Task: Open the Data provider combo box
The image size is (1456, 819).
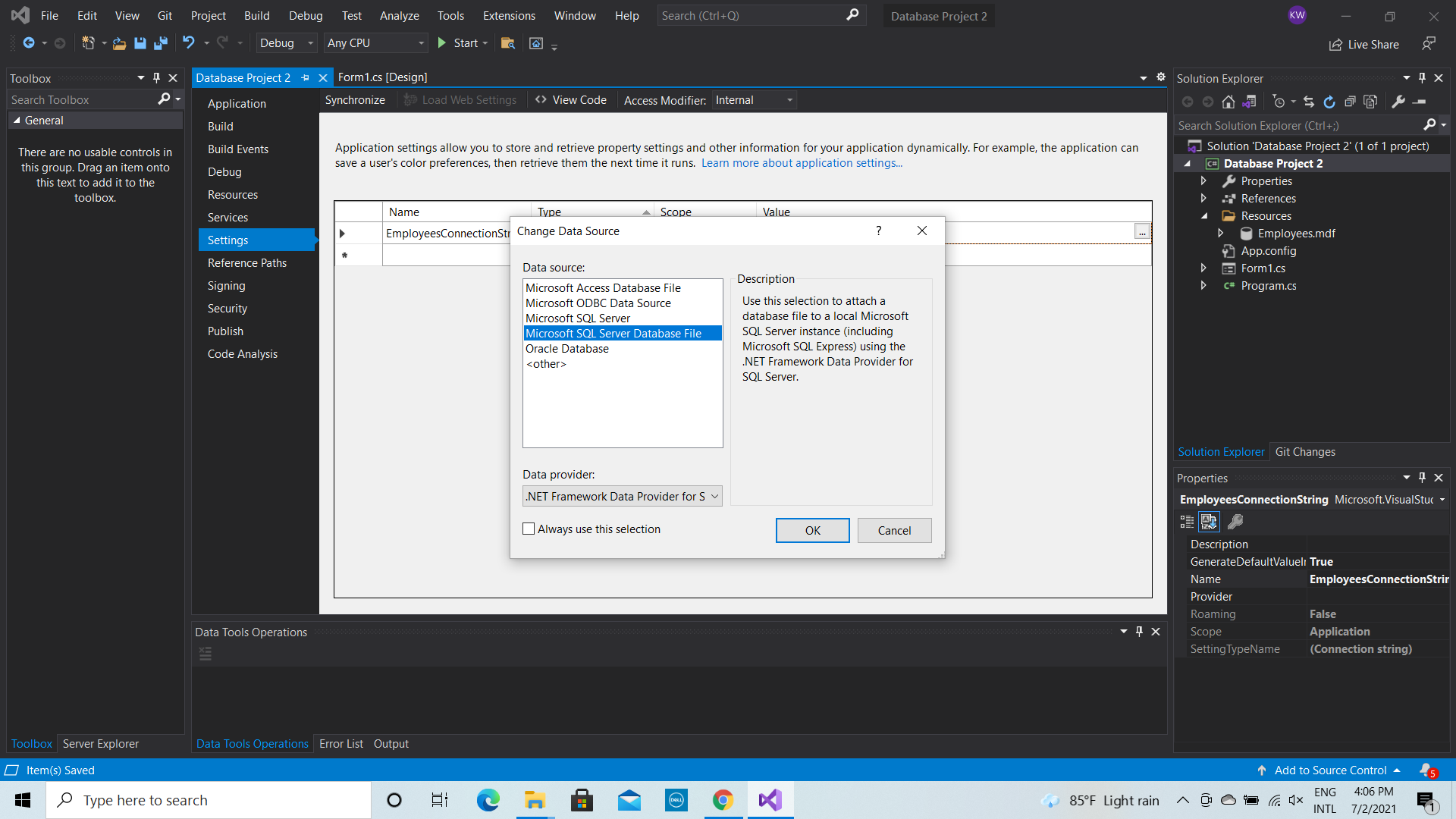Action: [622, 497]
